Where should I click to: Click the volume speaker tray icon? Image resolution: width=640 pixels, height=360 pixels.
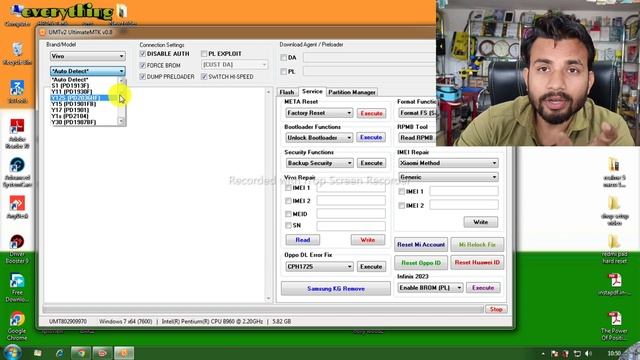588,353
